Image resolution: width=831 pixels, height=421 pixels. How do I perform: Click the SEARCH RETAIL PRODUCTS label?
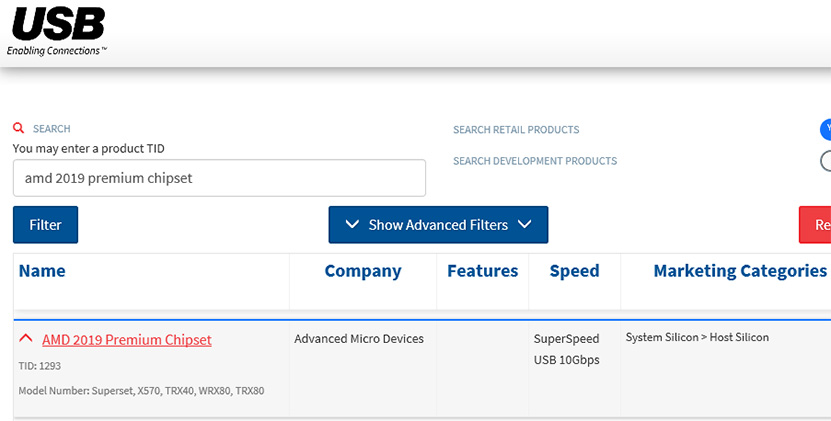coord(516,130)
